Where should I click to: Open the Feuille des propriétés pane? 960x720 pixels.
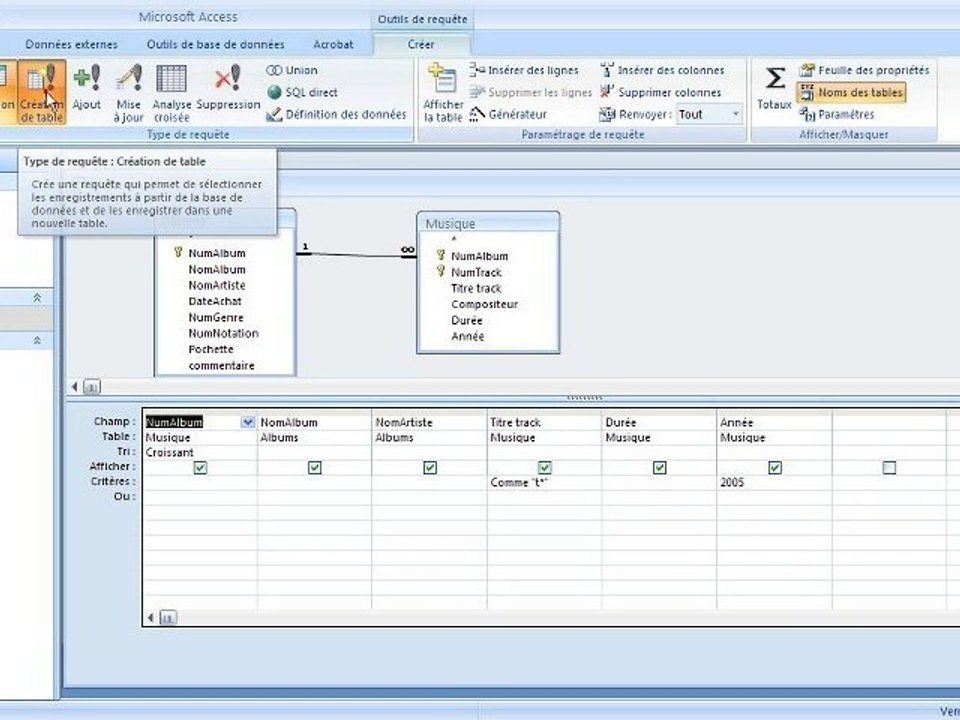[x=864, y=70]
